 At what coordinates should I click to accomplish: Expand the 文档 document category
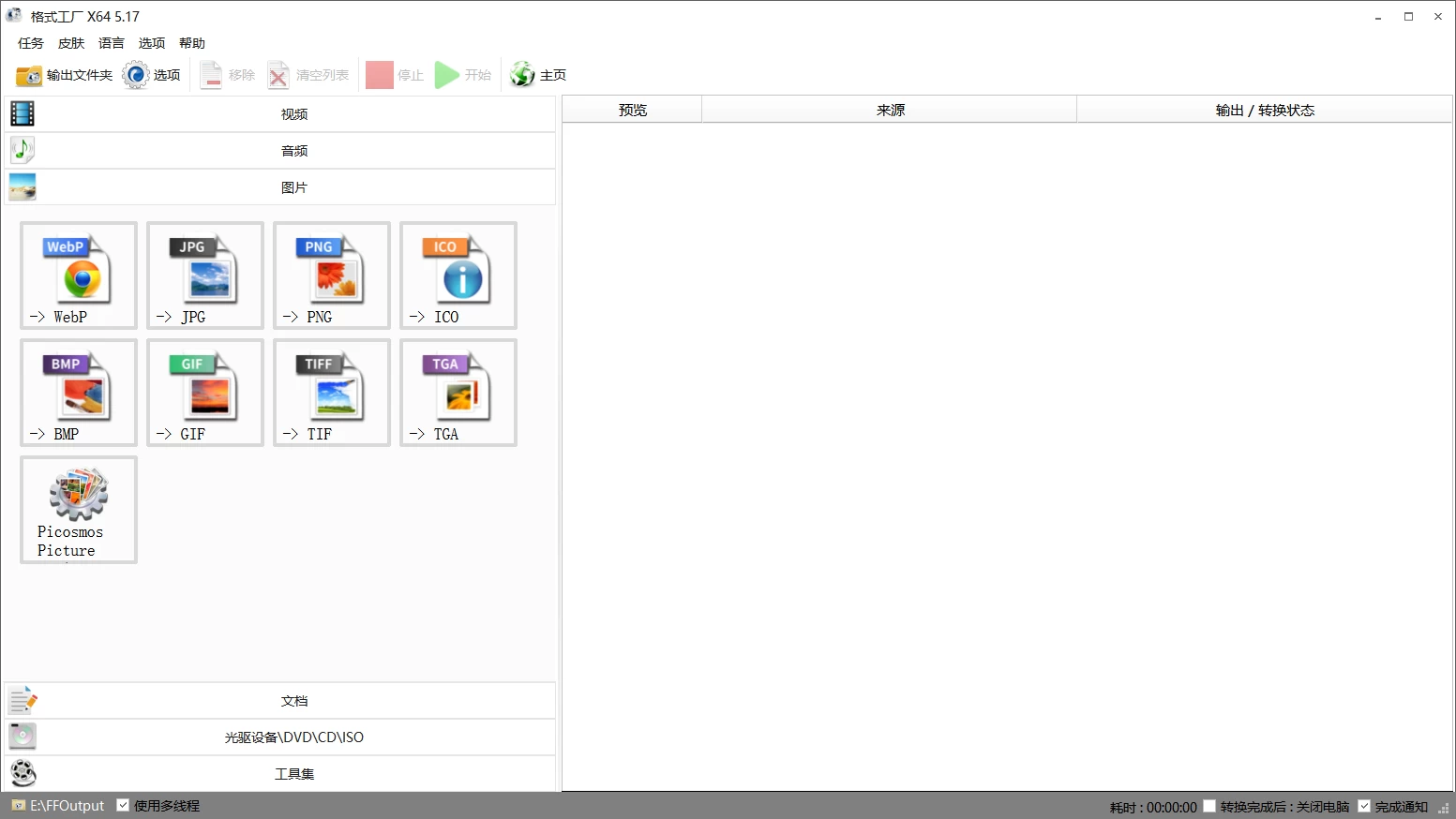(x=280, y=701)
